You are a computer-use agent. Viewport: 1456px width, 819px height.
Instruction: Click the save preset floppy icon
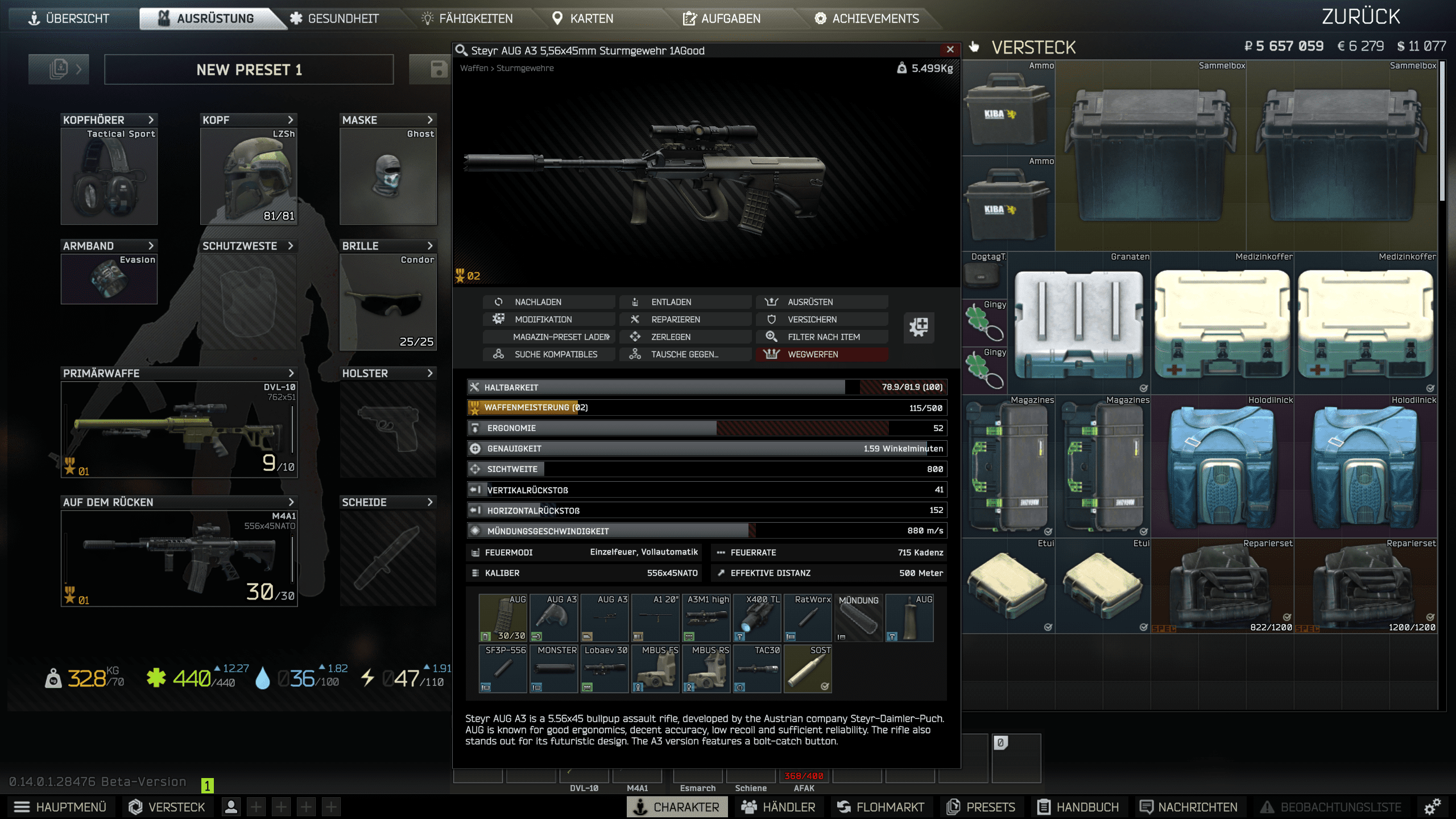pyautogui.click(x=438, y=69)
